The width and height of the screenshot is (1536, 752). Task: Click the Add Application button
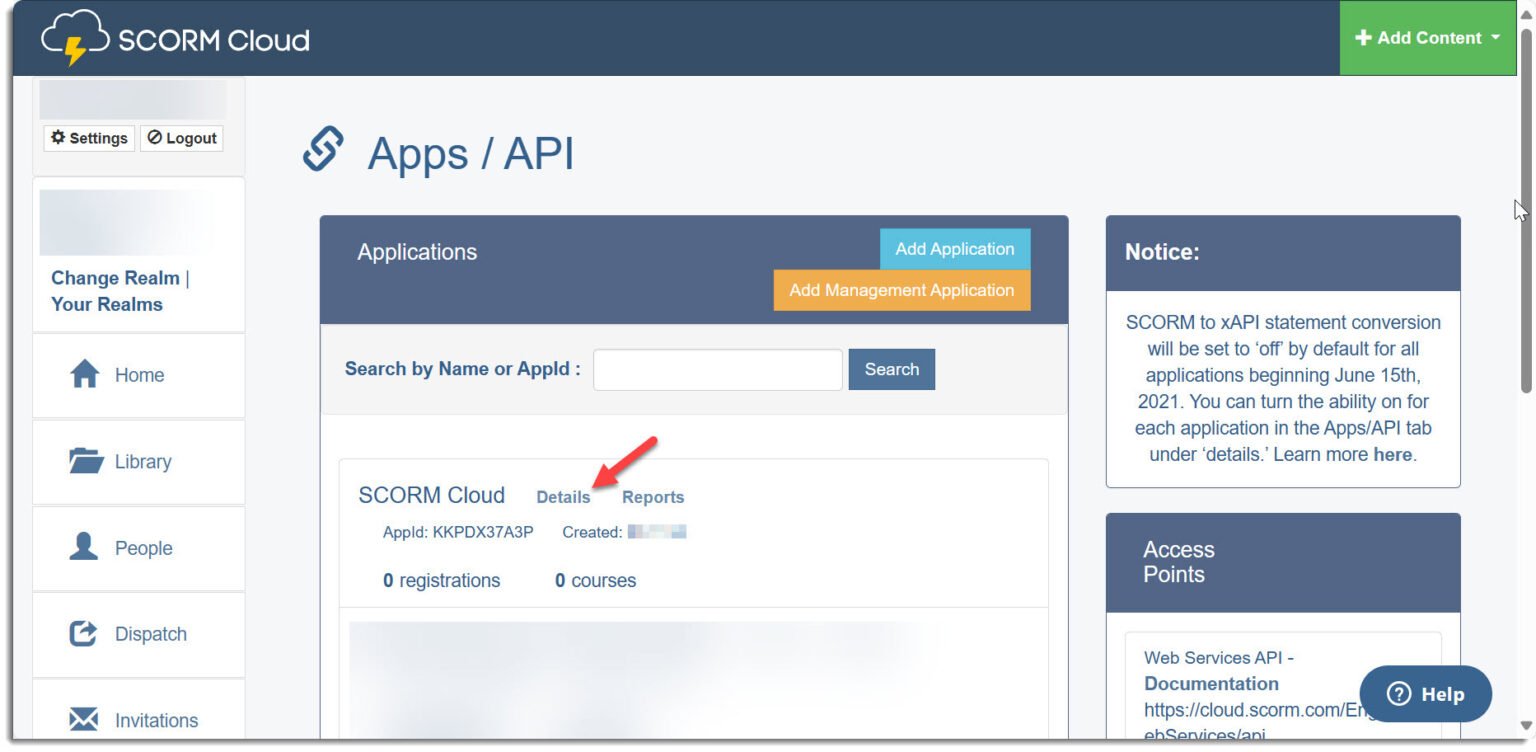coord(953,249)
